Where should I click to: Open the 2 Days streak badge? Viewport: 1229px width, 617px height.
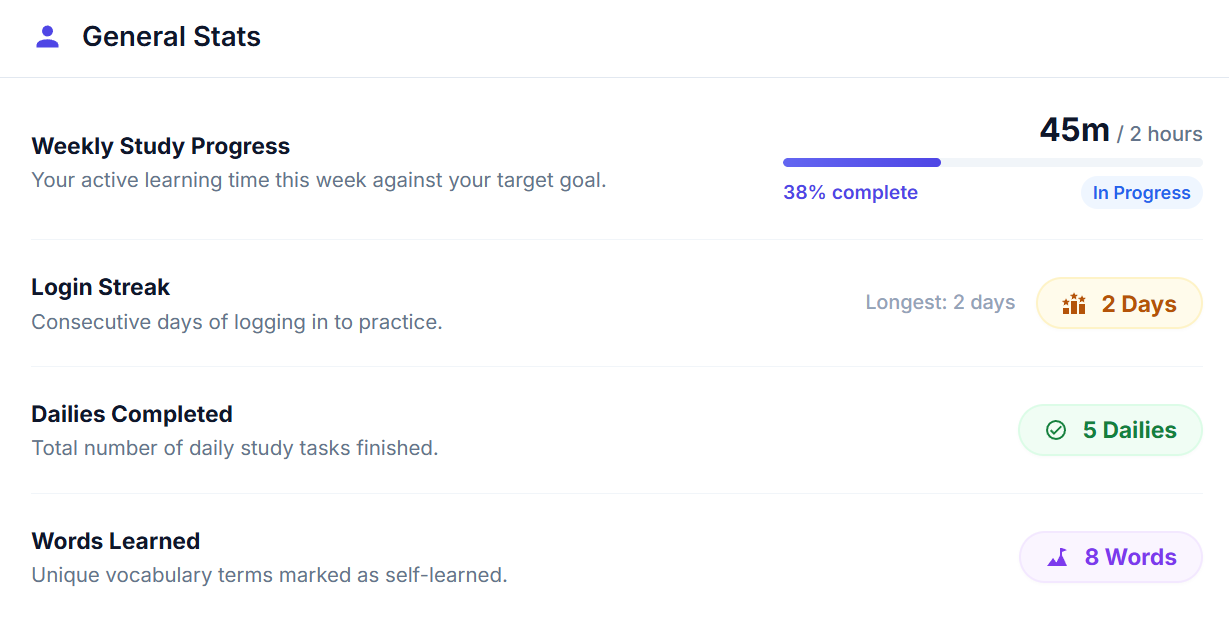click(1119, 303)
